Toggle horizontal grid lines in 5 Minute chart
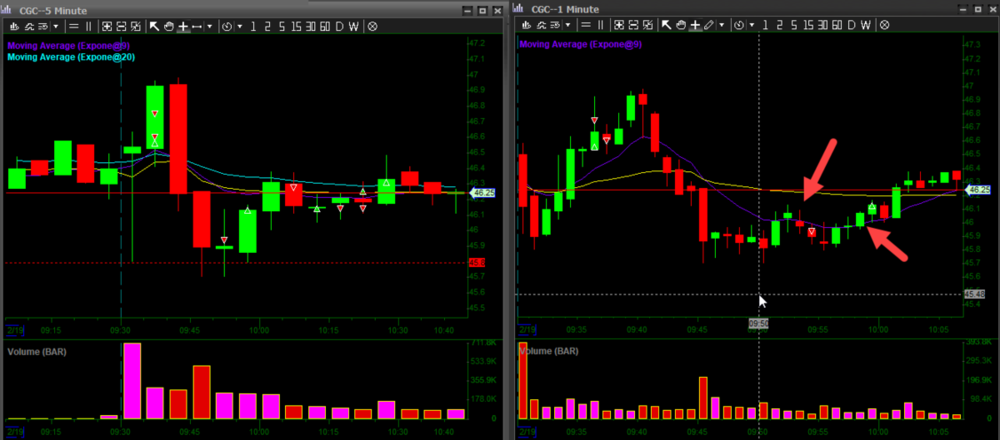The image size is (1000, 440). (73, 25)
